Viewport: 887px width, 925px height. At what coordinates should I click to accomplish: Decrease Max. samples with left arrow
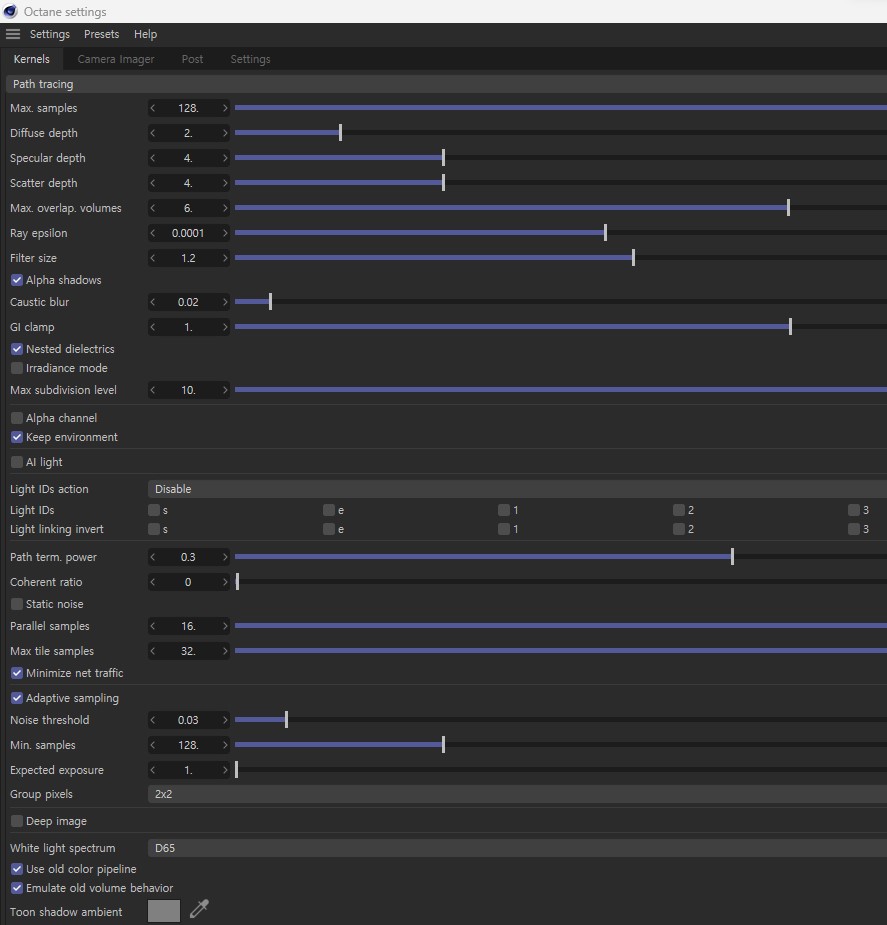(x=153, y=108)
